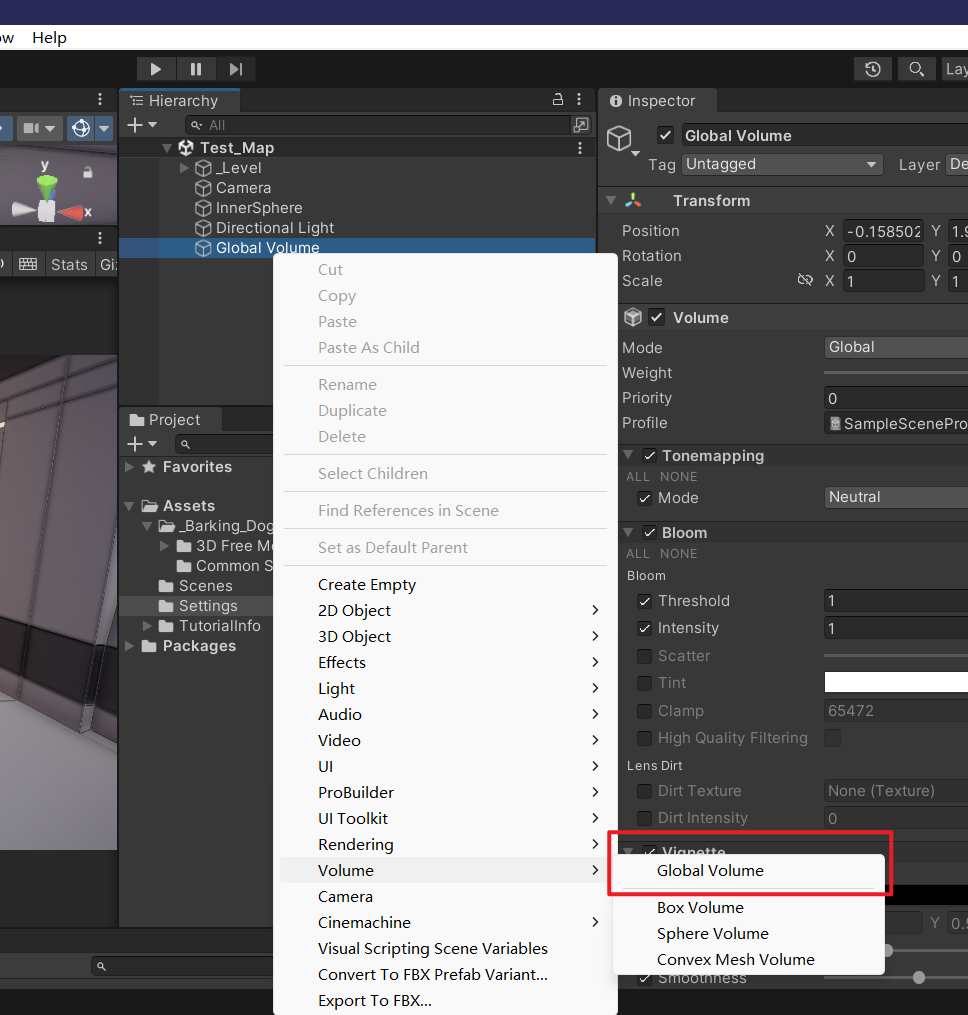Click the Position X input field

click(883, 231)
